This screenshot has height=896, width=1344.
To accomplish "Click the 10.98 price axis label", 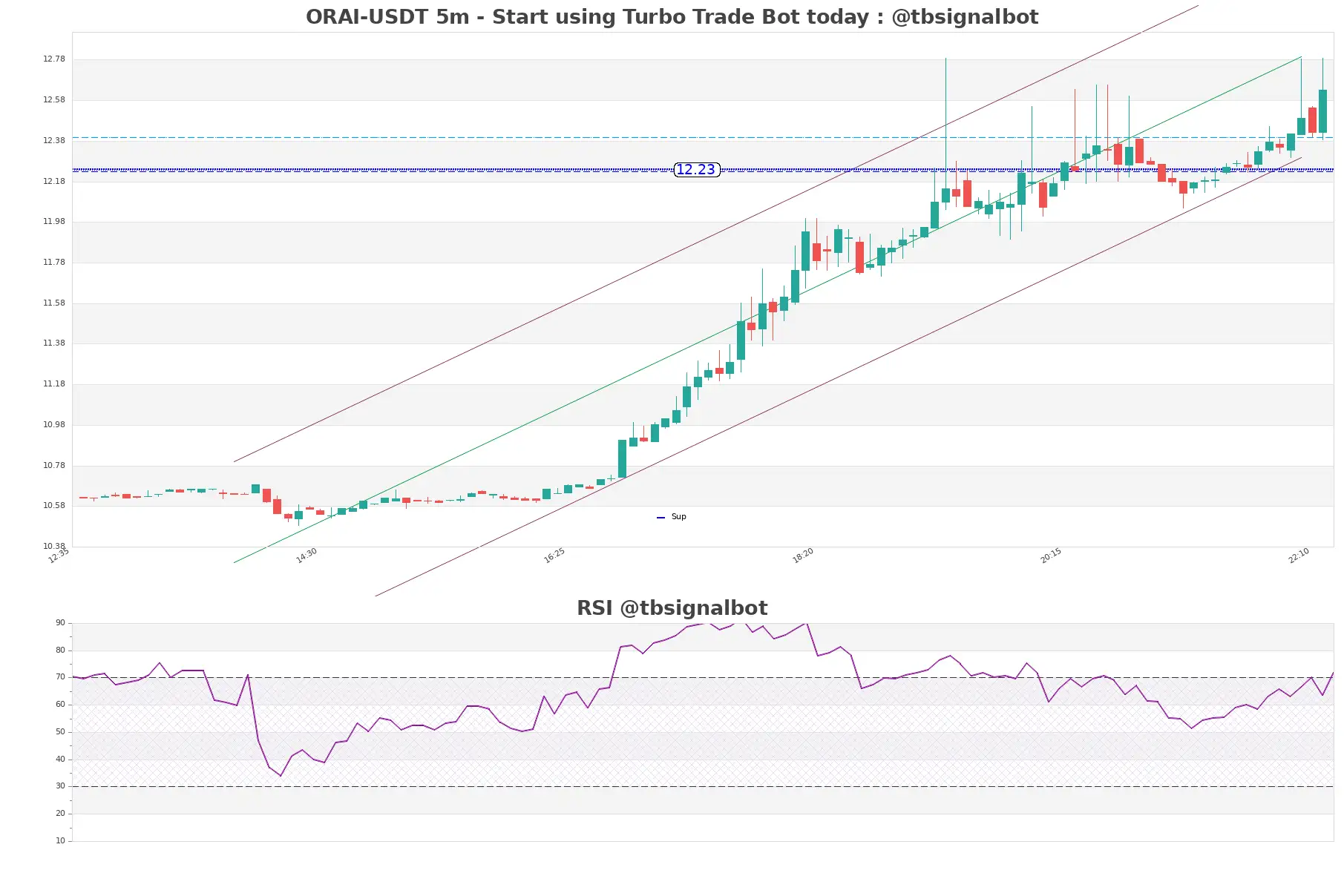I will click(x=54, y=425).
